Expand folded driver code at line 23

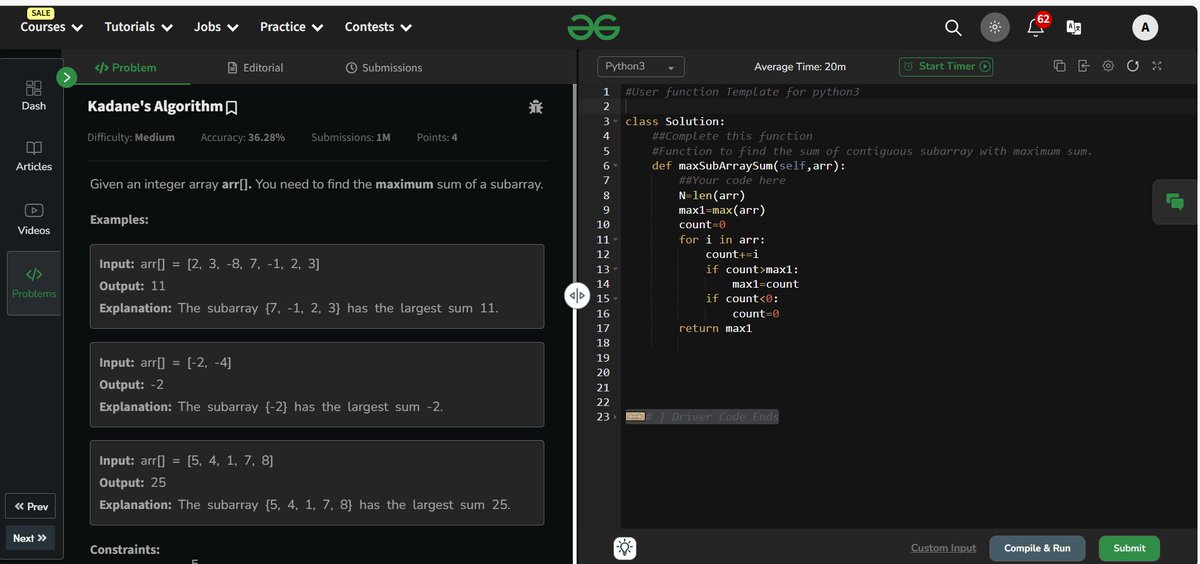(x=616, y=417)
